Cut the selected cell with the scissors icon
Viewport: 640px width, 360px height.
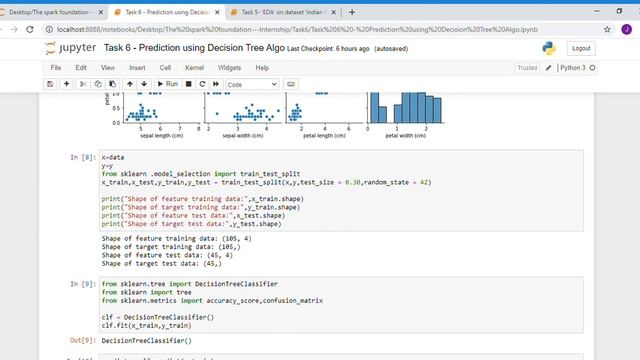tap(83, 84)
